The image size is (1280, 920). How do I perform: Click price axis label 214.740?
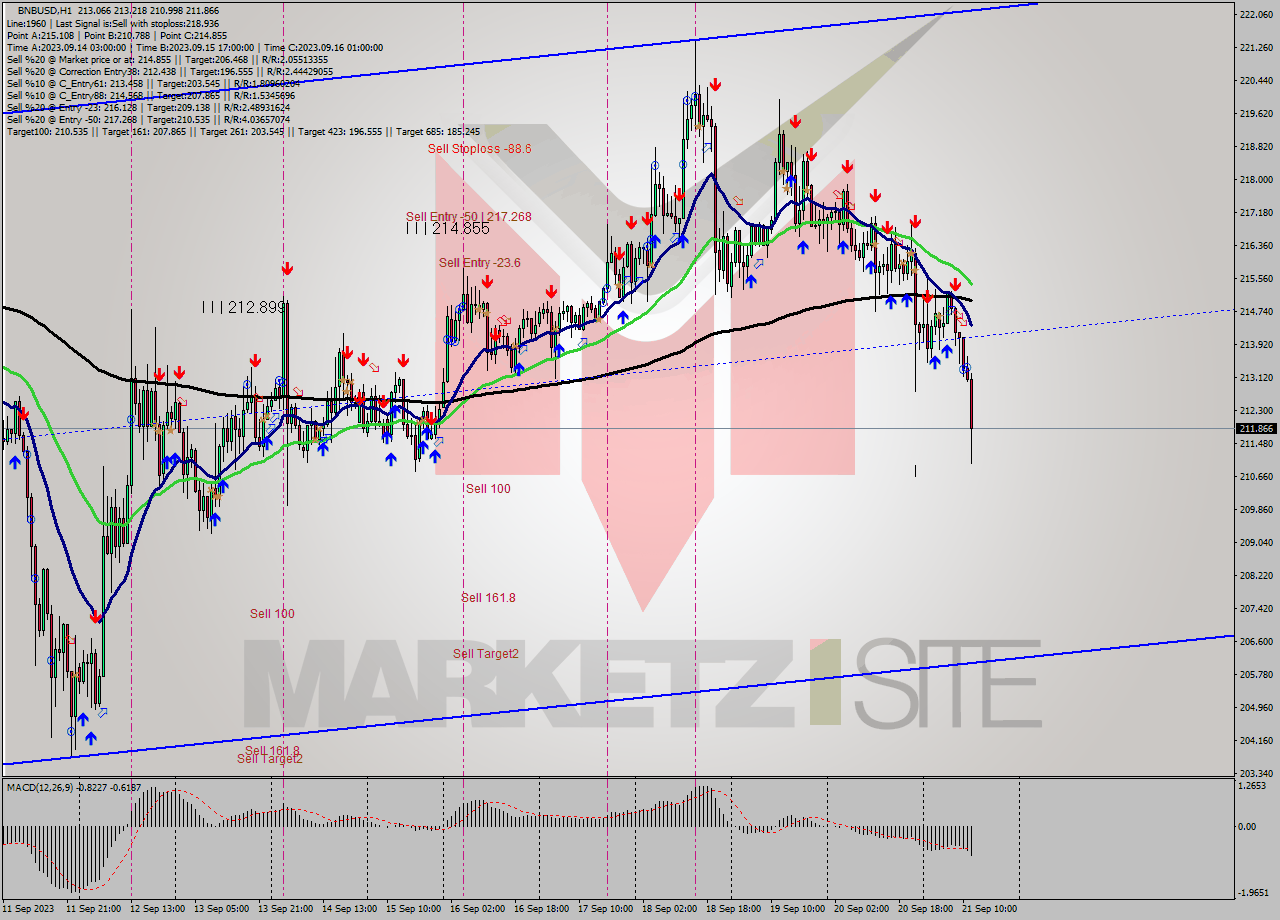[1256, 311]
